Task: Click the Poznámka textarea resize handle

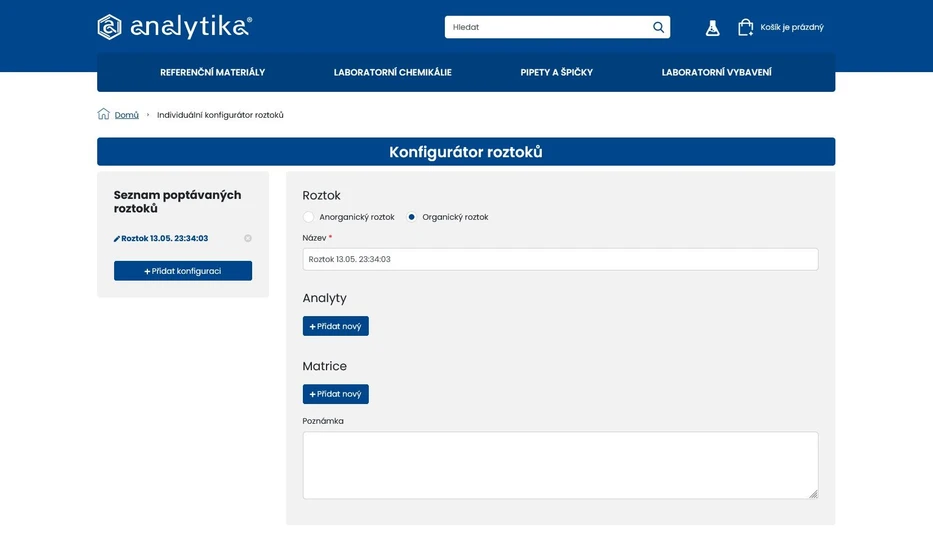Action: pos(813,494)
